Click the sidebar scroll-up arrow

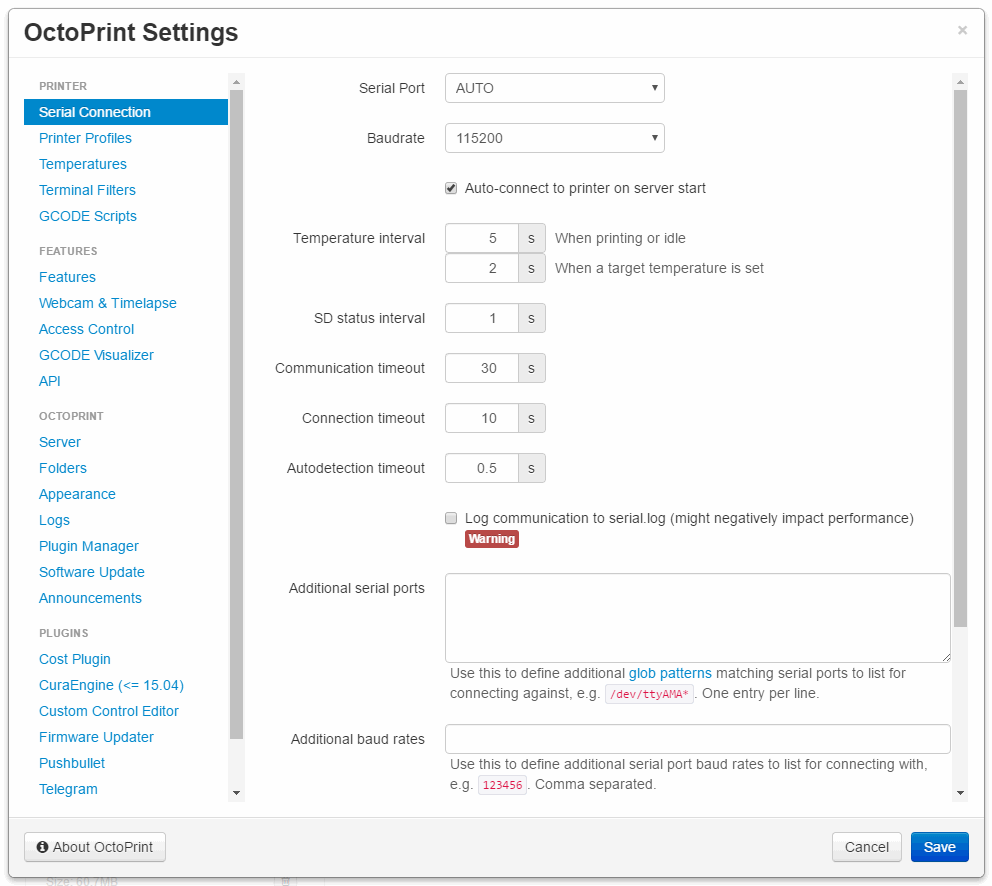pyautogui.click(x=236, y=82)
